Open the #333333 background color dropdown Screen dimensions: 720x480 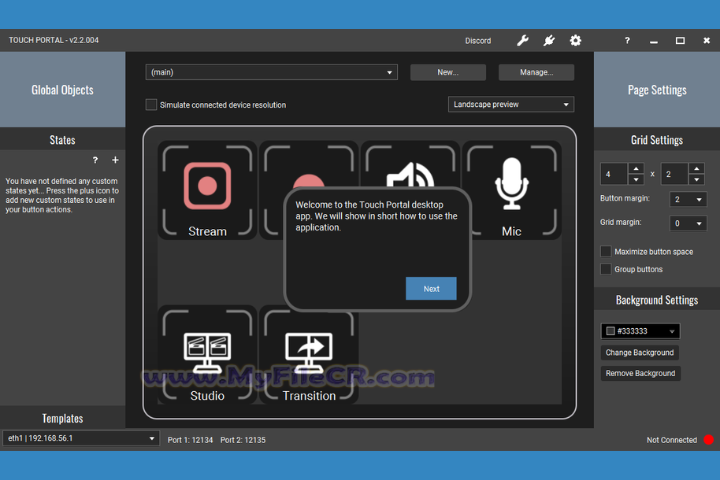pos(640,331)
